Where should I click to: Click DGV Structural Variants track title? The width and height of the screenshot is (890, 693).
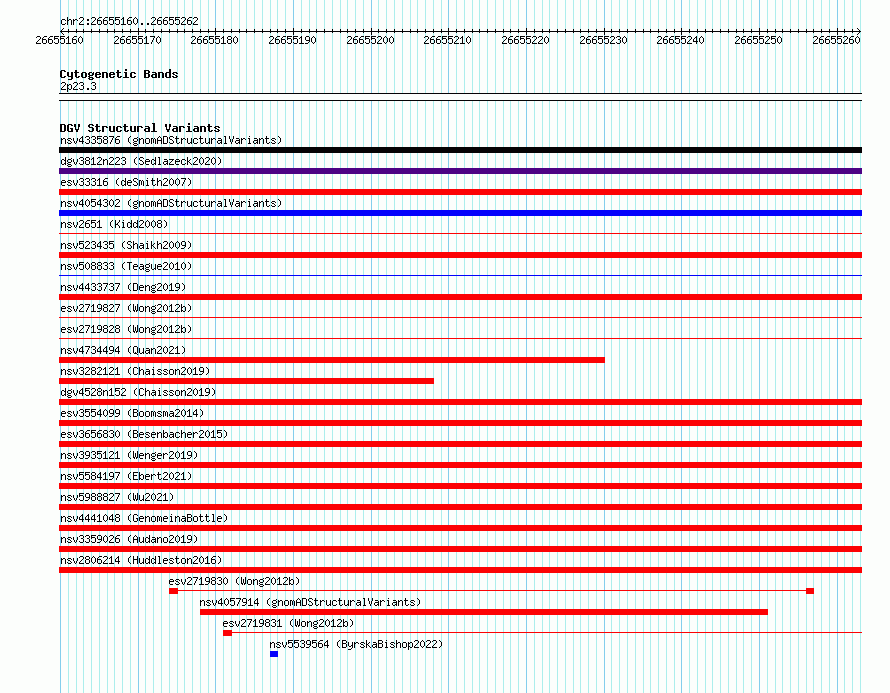pyautogui.click(x=140, y=128)
